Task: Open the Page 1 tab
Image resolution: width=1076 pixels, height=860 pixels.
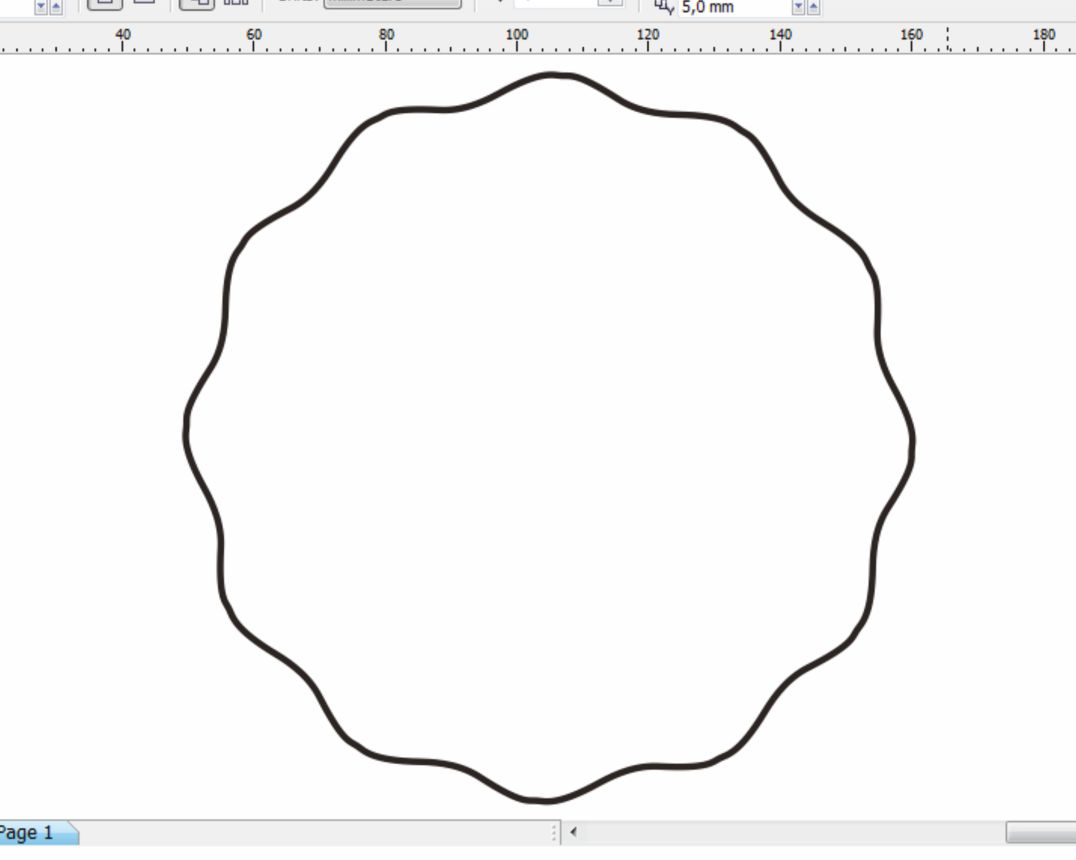Action: (x=33, y=833)
